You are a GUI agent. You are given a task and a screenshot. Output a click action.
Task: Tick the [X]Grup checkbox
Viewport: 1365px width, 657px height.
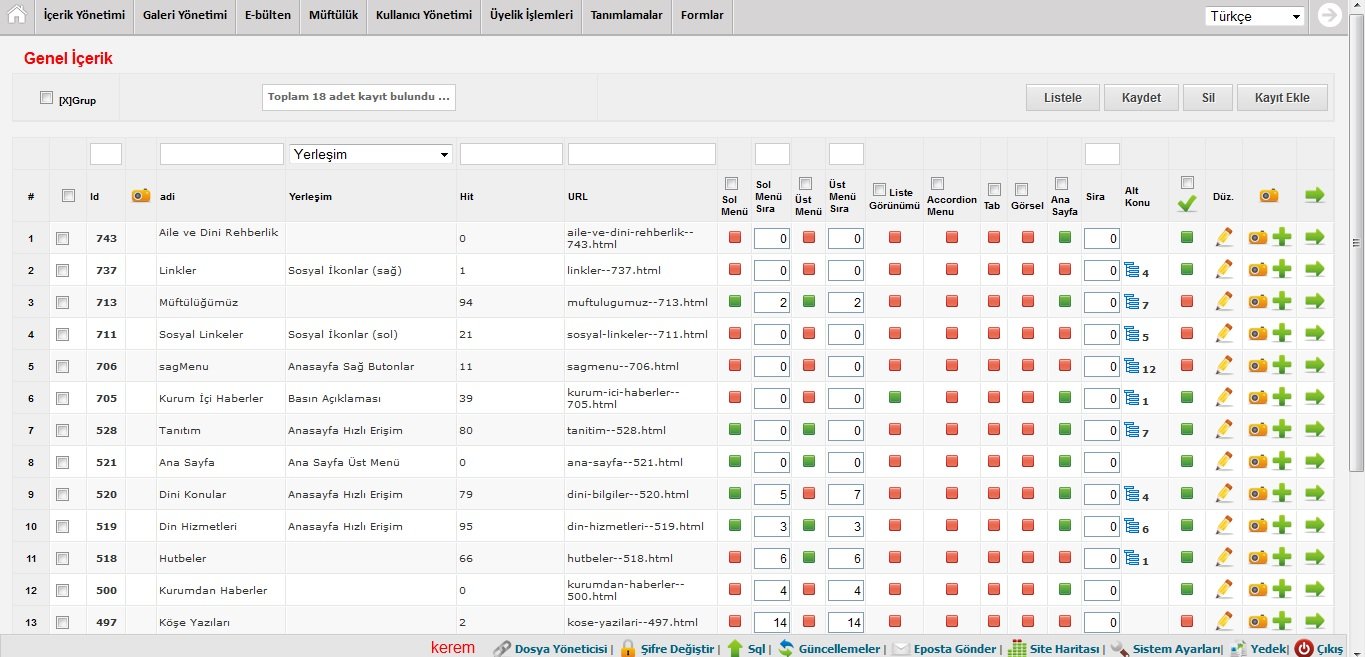coord(46,98)
